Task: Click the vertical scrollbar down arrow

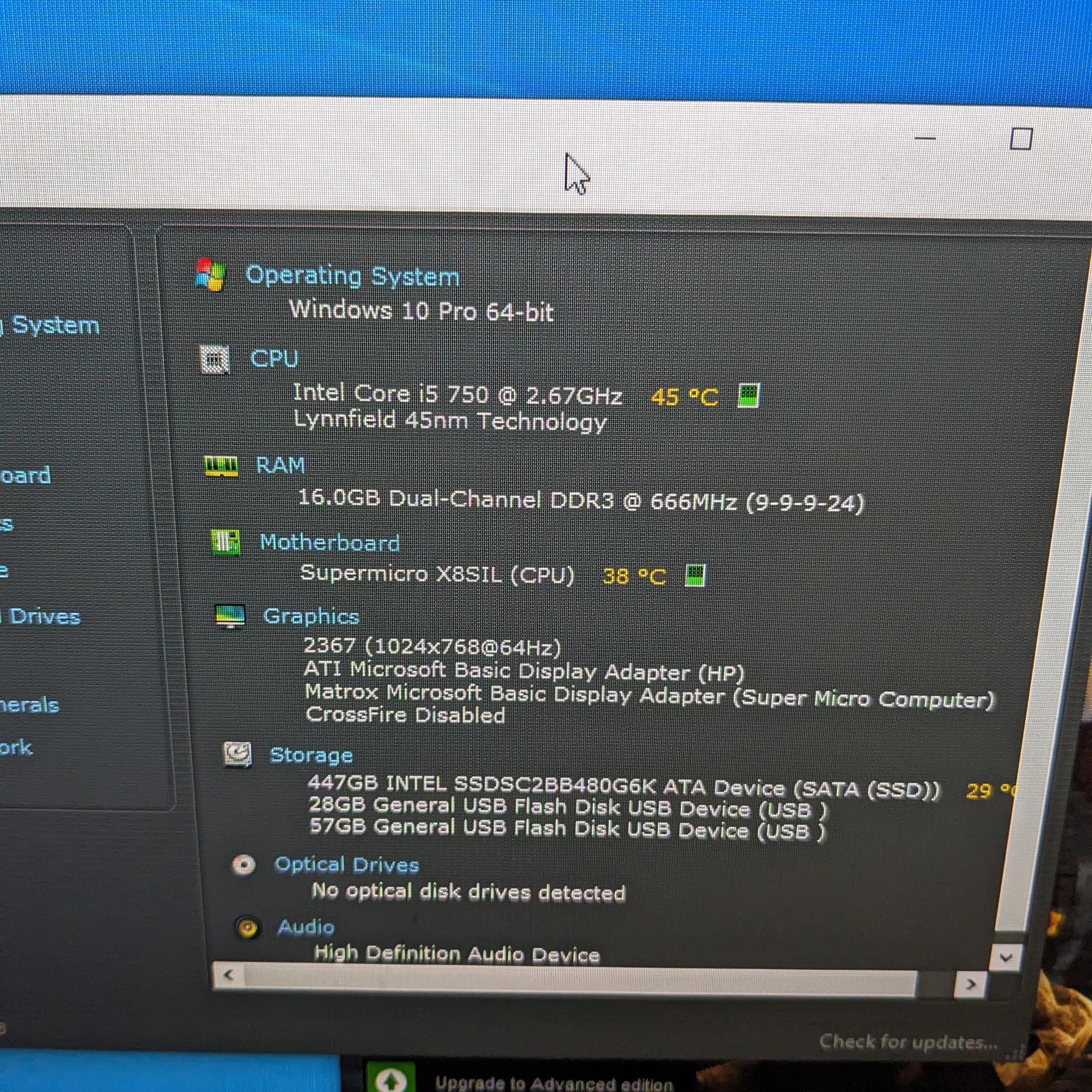Action: coord(1006,958)
